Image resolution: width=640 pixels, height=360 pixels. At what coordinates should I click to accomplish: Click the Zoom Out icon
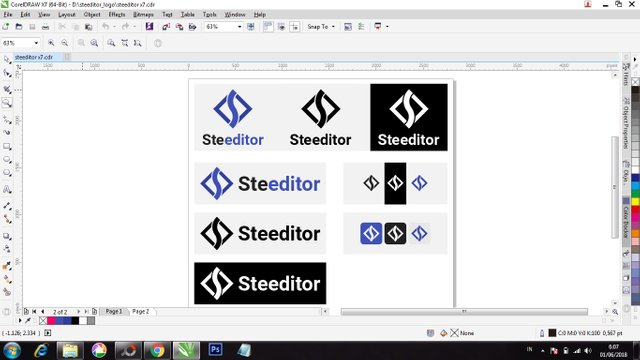point(64,43)
